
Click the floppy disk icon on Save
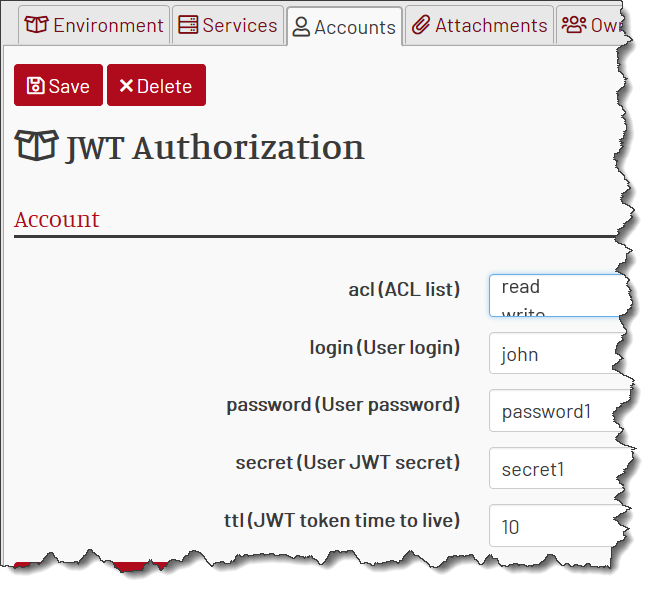click(x=35, y=86)
